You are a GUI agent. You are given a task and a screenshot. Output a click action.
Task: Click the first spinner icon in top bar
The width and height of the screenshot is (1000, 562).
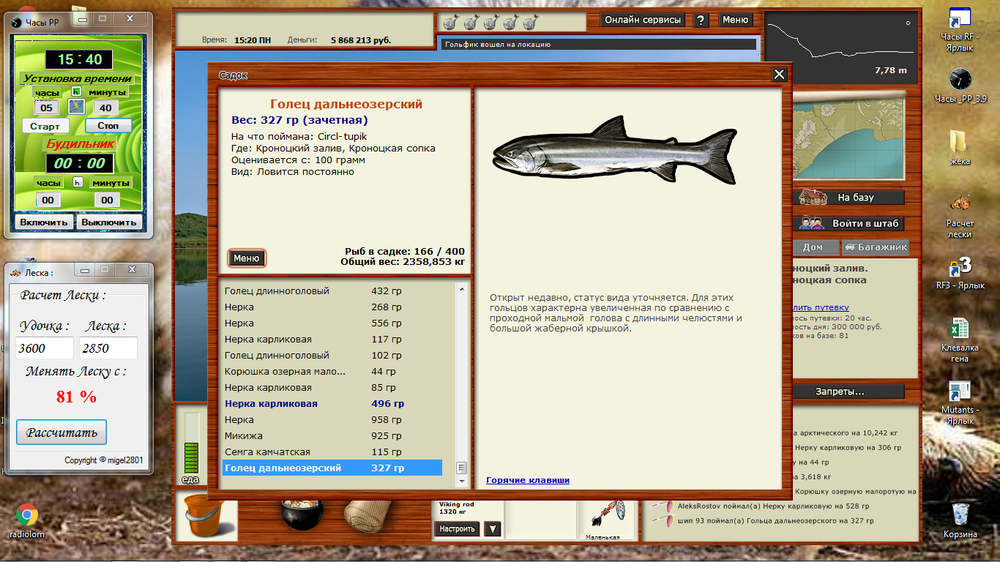click(450, 23)
